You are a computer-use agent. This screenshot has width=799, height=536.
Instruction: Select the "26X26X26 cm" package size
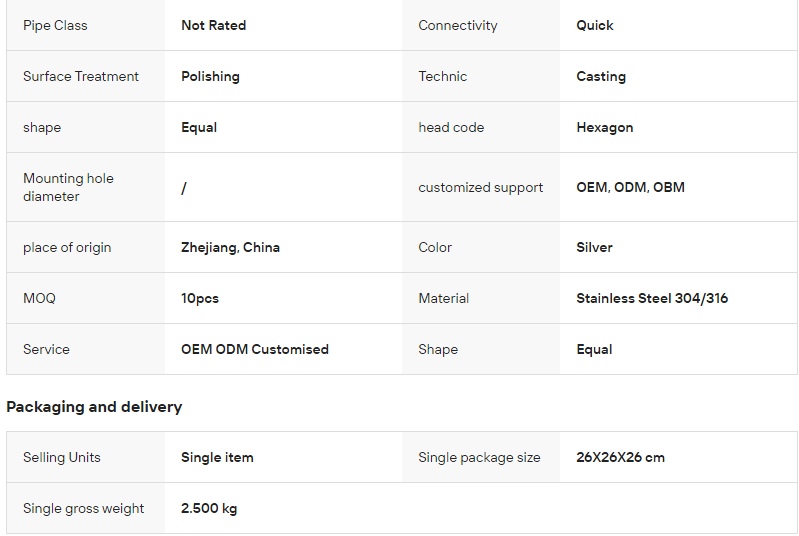click(620, 457)
